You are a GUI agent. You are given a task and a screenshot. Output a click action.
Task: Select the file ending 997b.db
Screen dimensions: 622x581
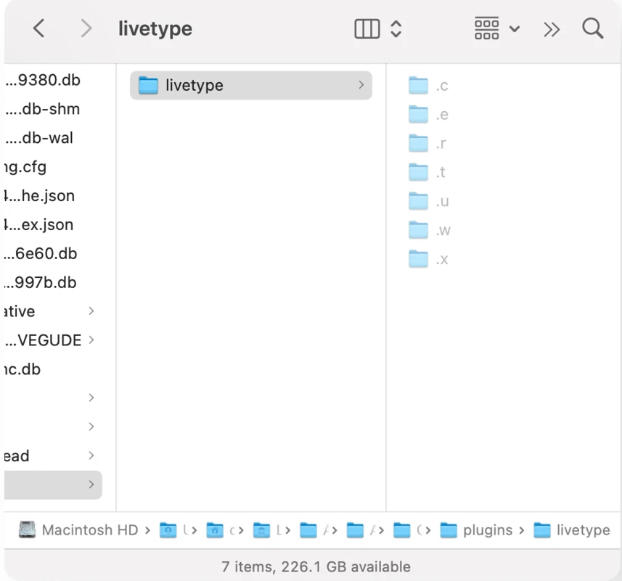tap(40, 283)
